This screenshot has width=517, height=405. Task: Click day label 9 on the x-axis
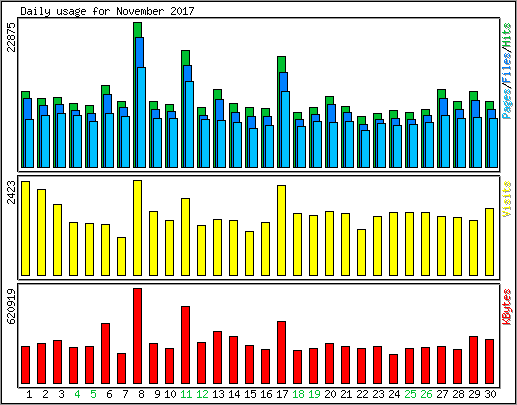click(x=157, y=394)
